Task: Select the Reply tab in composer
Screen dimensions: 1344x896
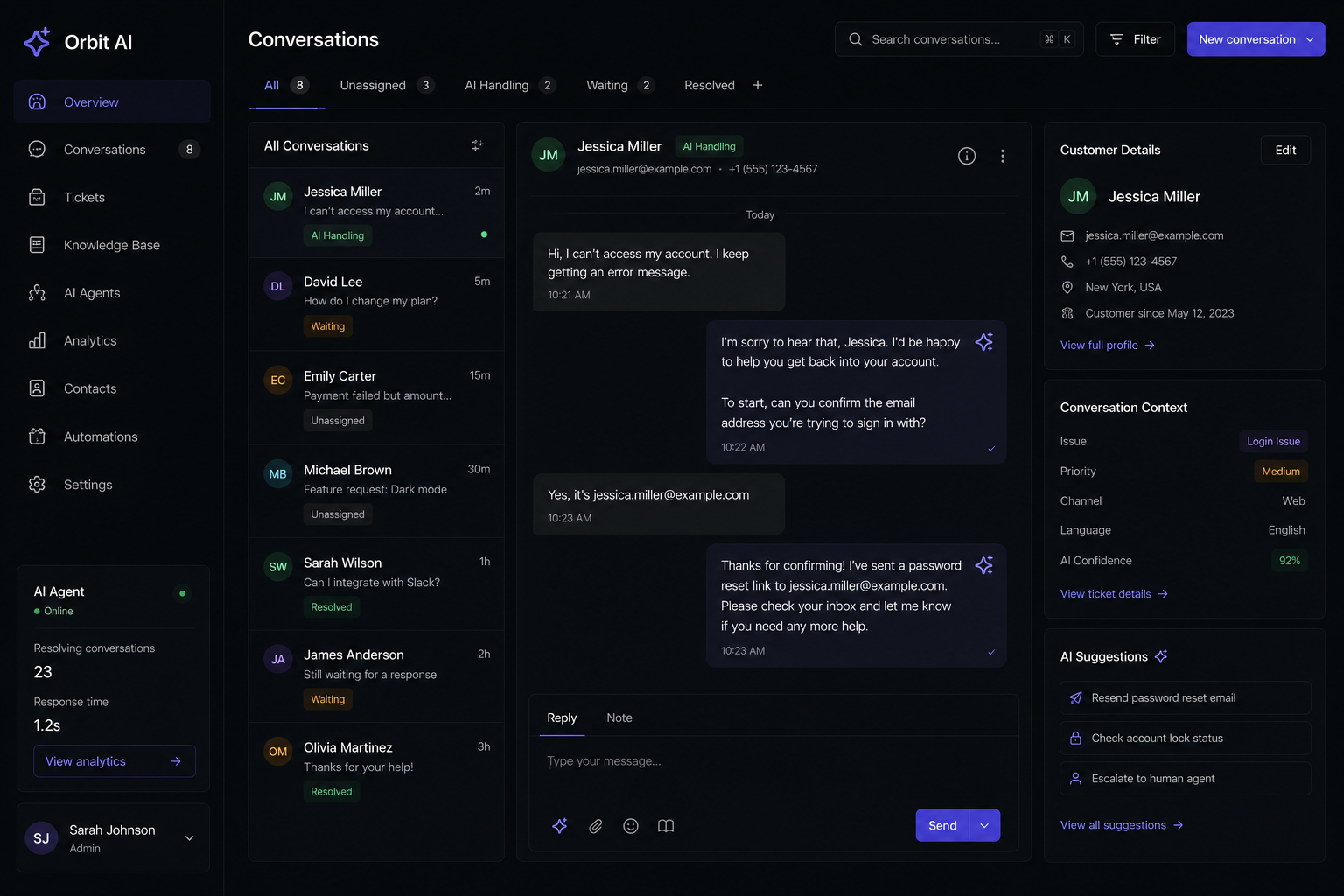Action: click(562, 717)
